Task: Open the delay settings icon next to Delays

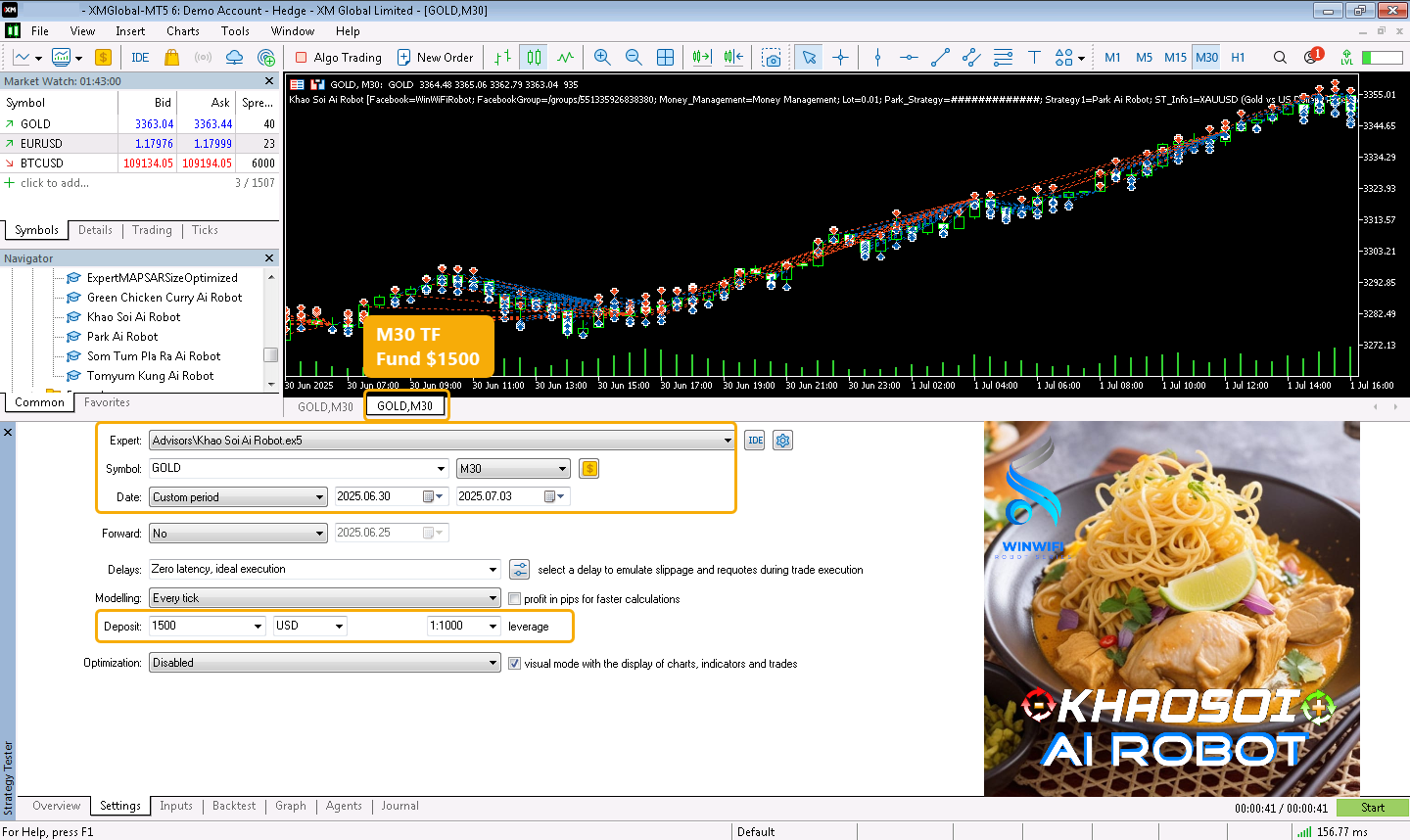Action: tap(520, 569)
